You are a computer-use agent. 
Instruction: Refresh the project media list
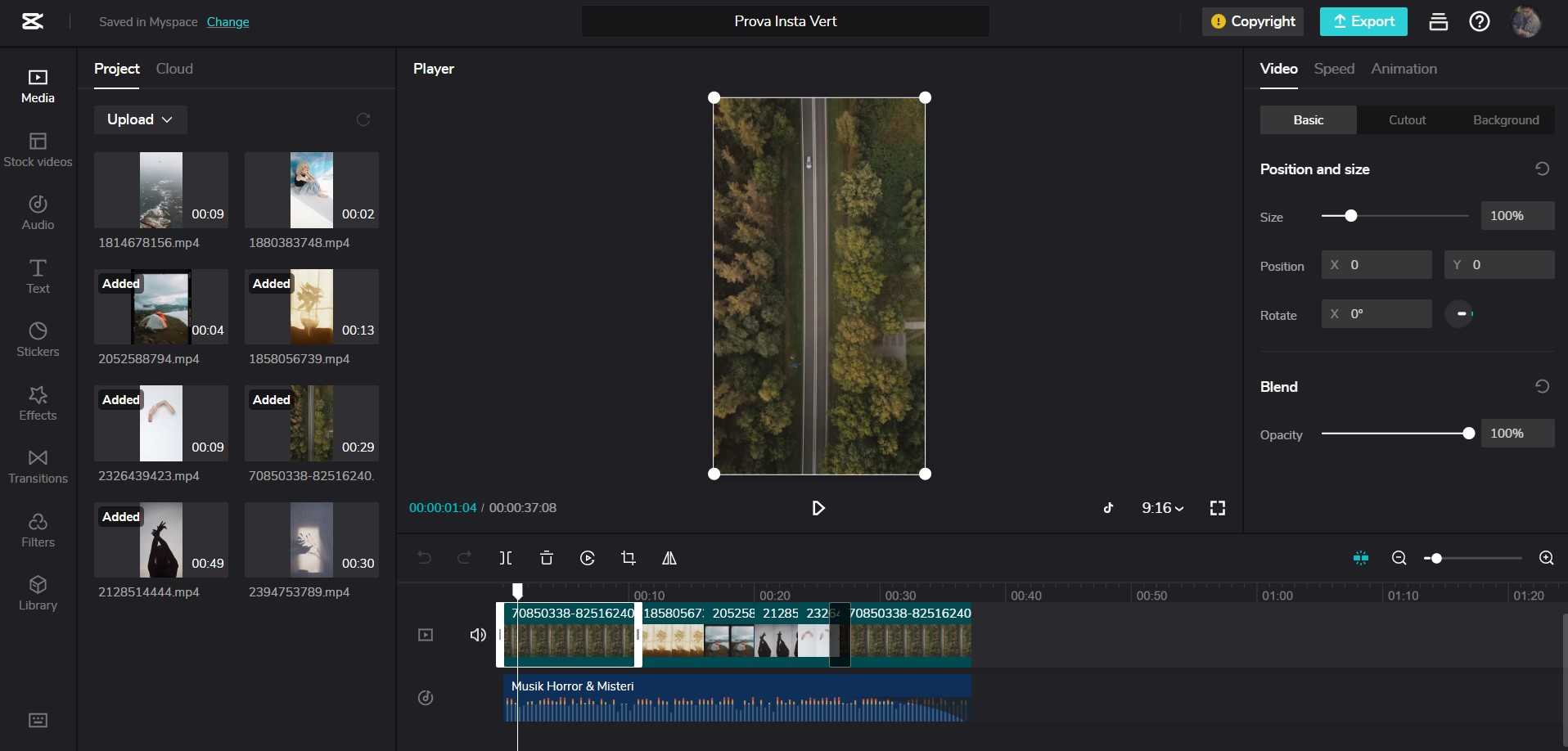pyautogui.click(x=363, y=119)
